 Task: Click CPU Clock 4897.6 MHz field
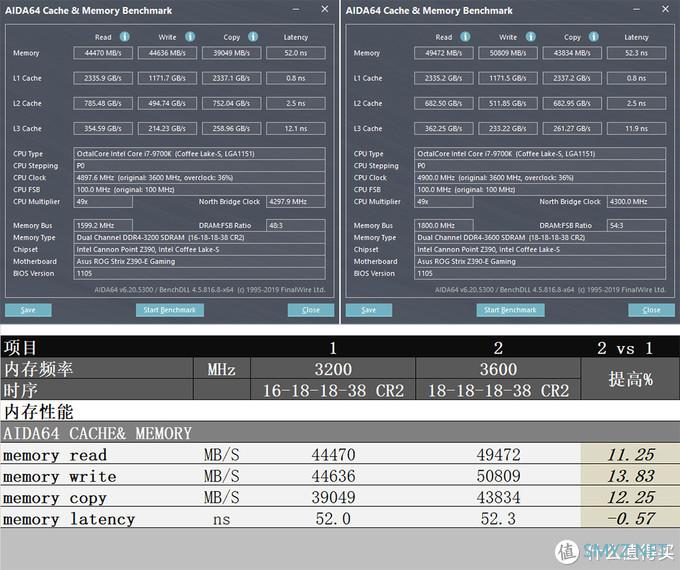click(x=199, y=178)
